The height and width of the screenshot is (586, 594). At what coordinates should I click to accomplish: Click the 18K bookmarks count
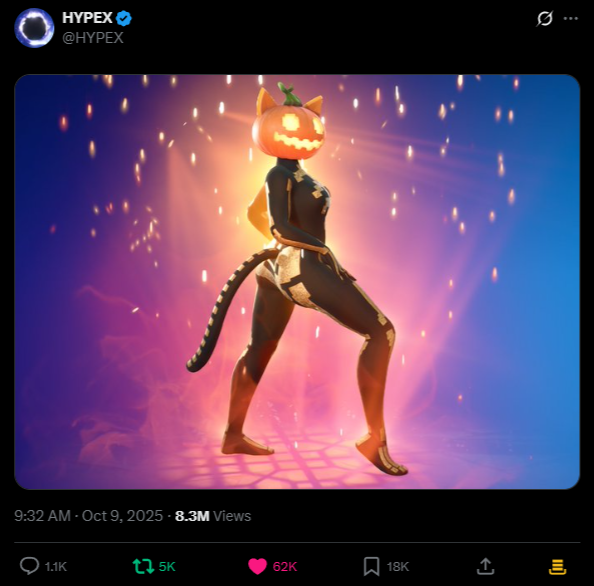click(x=398, y=567)
